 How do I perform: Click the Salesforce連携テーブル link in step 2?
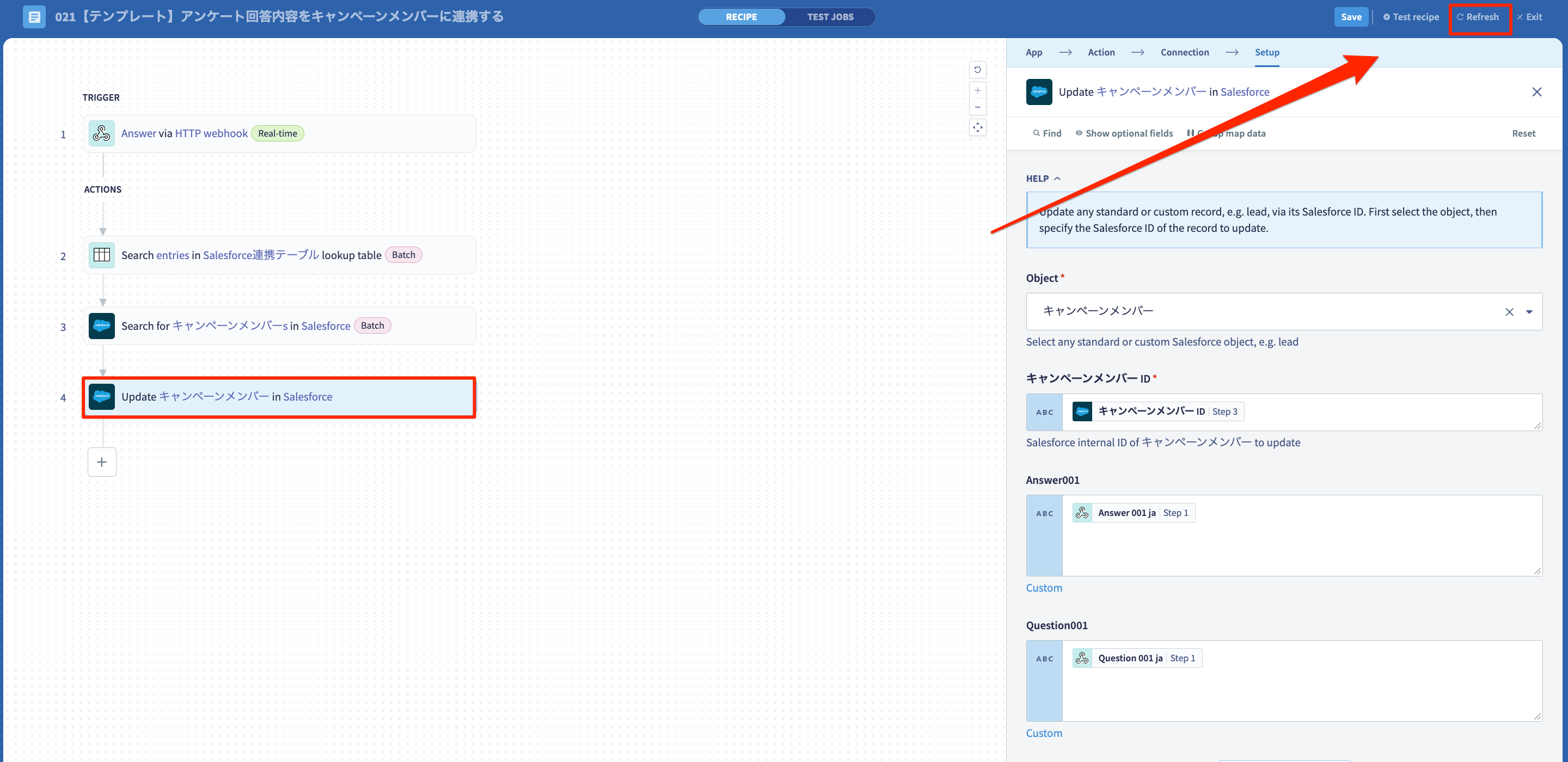[x=261, y=255]
